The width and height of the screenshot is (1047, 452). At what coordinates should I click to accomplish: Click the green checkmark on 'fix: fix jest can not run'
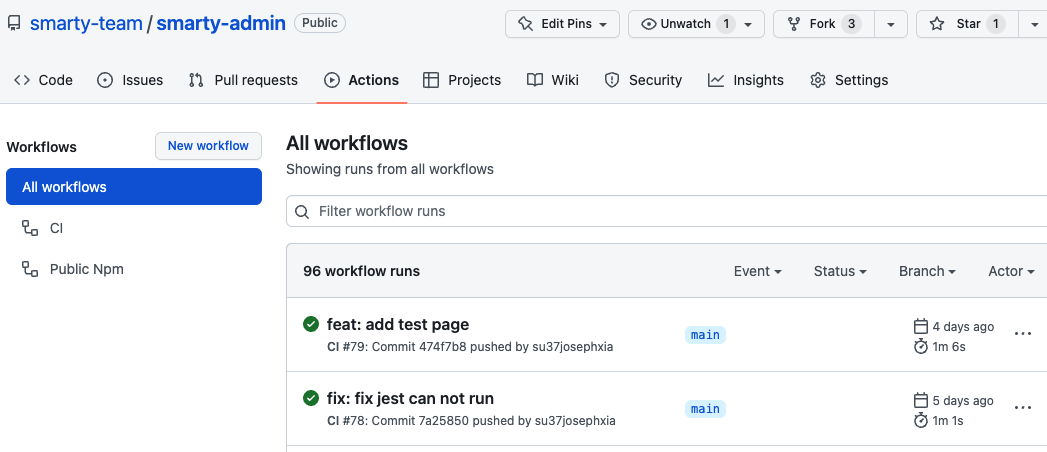(311, 398)
